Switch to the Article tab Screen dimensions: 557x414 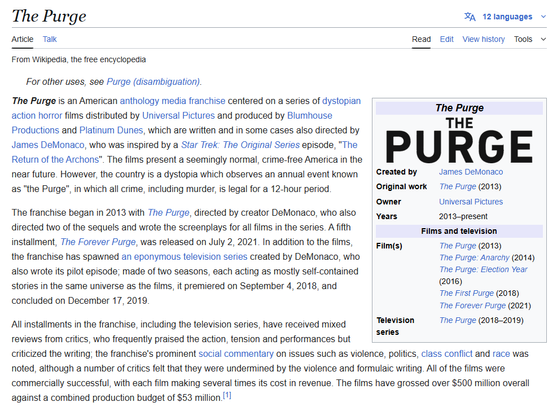coord(22,39)
